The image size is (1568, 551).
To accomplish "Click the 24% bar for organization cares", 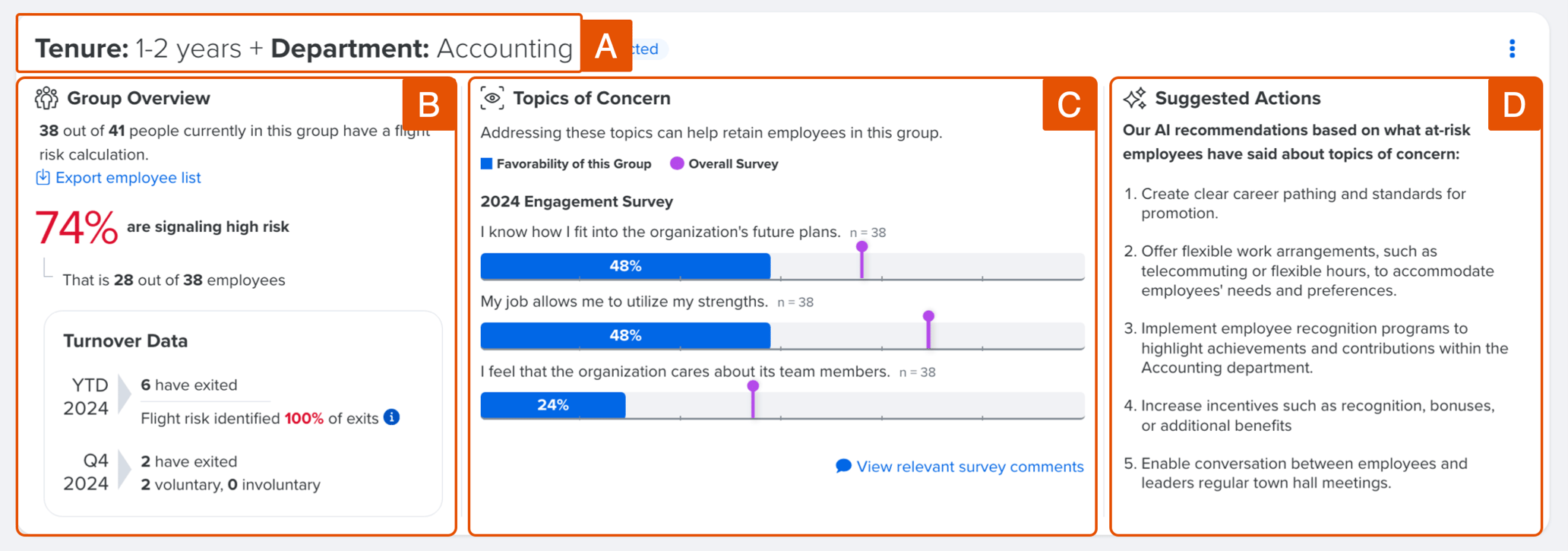I will coord(553,405).
